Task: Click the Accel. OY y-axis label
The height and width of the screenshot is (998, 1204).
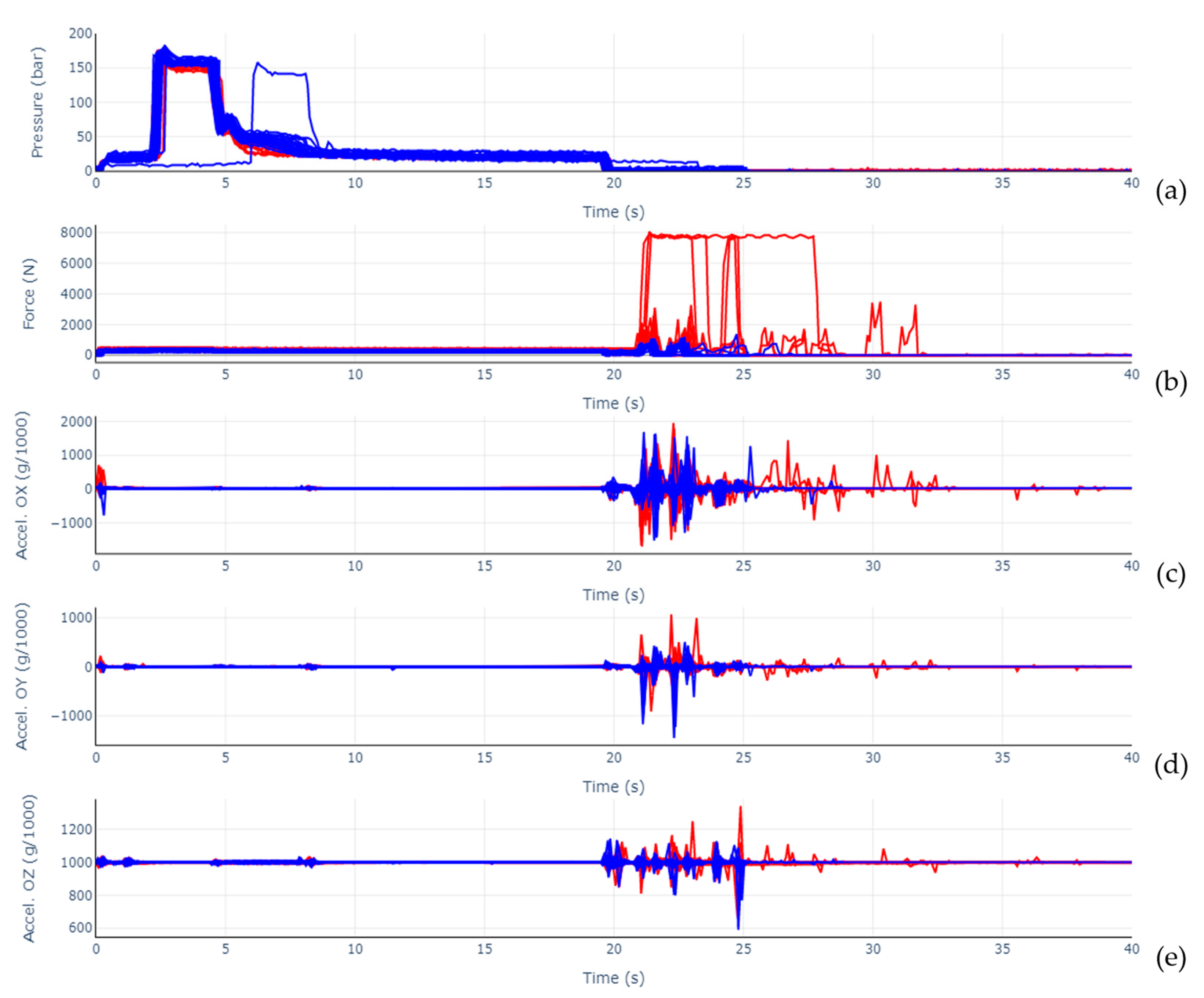Action: pos(22,676)
